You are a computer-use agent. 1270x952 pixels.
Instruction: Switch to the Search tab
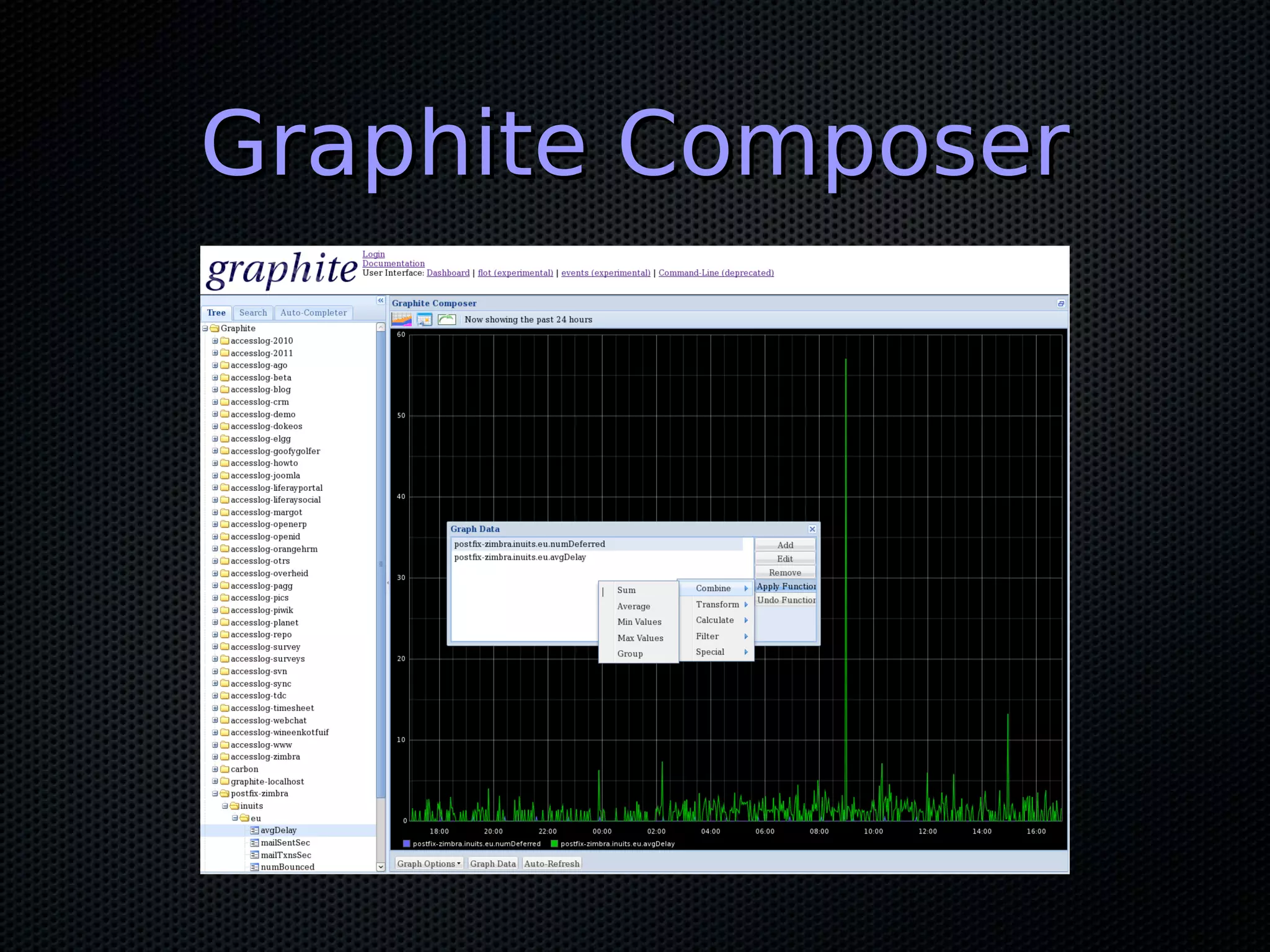tap(253, 313)
